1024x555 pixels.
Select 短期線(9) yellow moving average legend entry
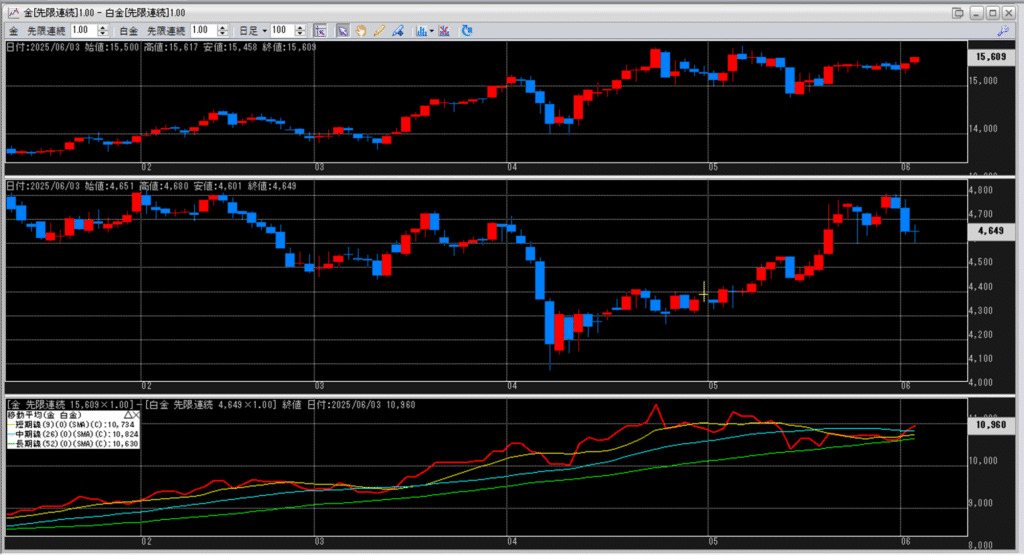[72, 423]
